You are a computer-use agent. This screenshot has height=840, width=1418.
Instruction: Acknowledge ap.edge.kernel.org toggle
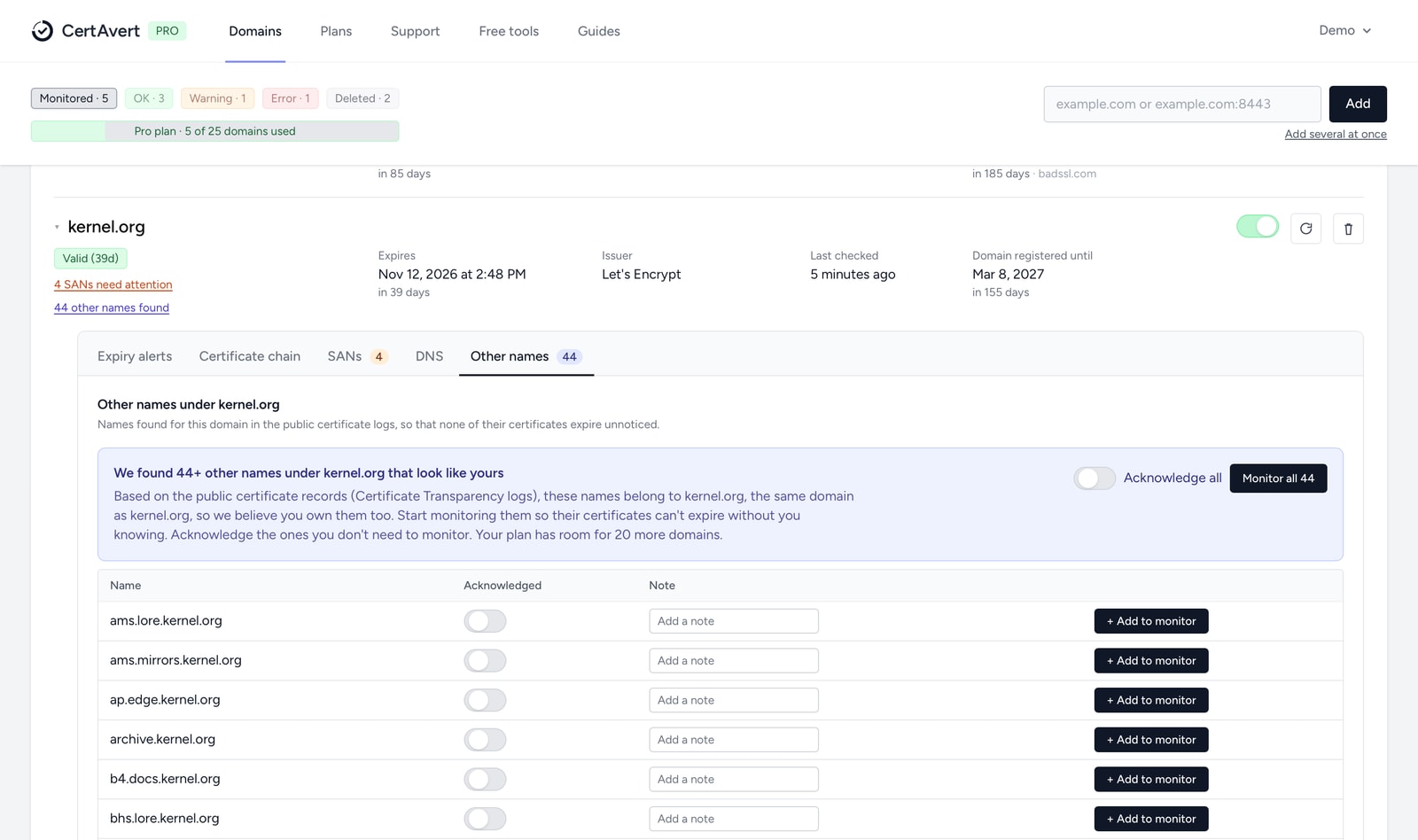click(485, 700)
